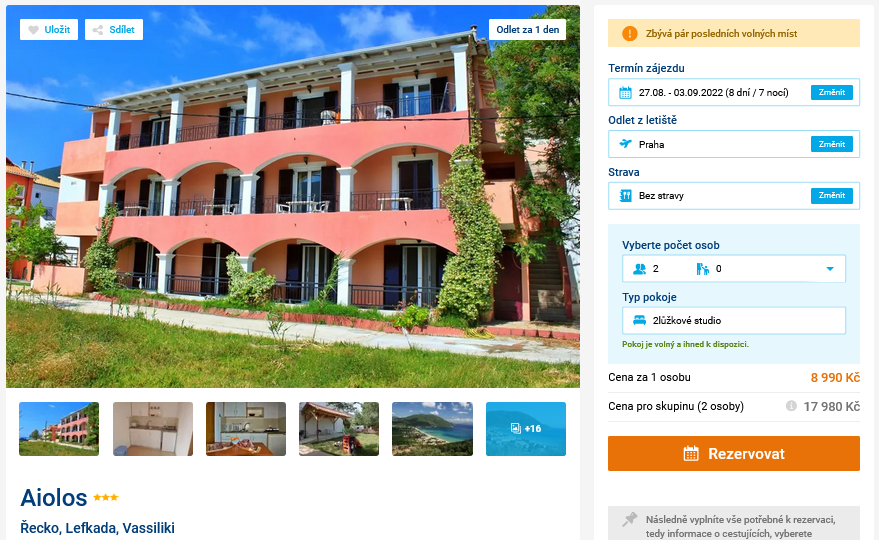Click the cutlery icon beside Bez stravy
This screenshot has height=540, width=879.
(625, 196)
